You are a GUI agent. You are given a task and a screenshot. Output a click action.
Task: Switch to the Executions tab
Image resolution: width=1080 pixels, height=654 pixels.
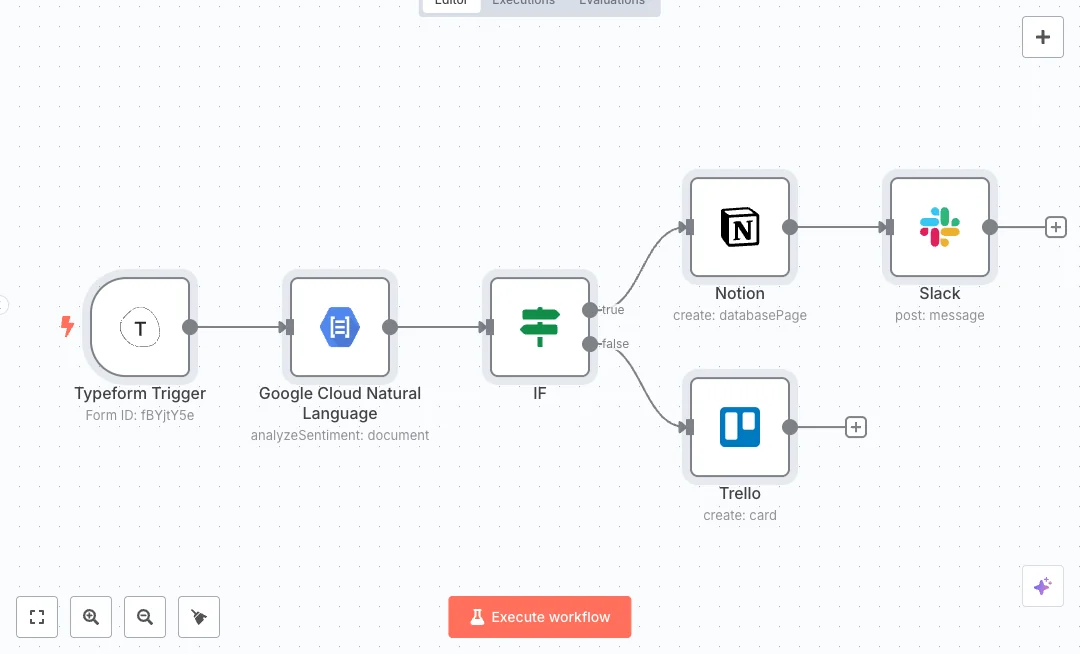click(523, 3)
